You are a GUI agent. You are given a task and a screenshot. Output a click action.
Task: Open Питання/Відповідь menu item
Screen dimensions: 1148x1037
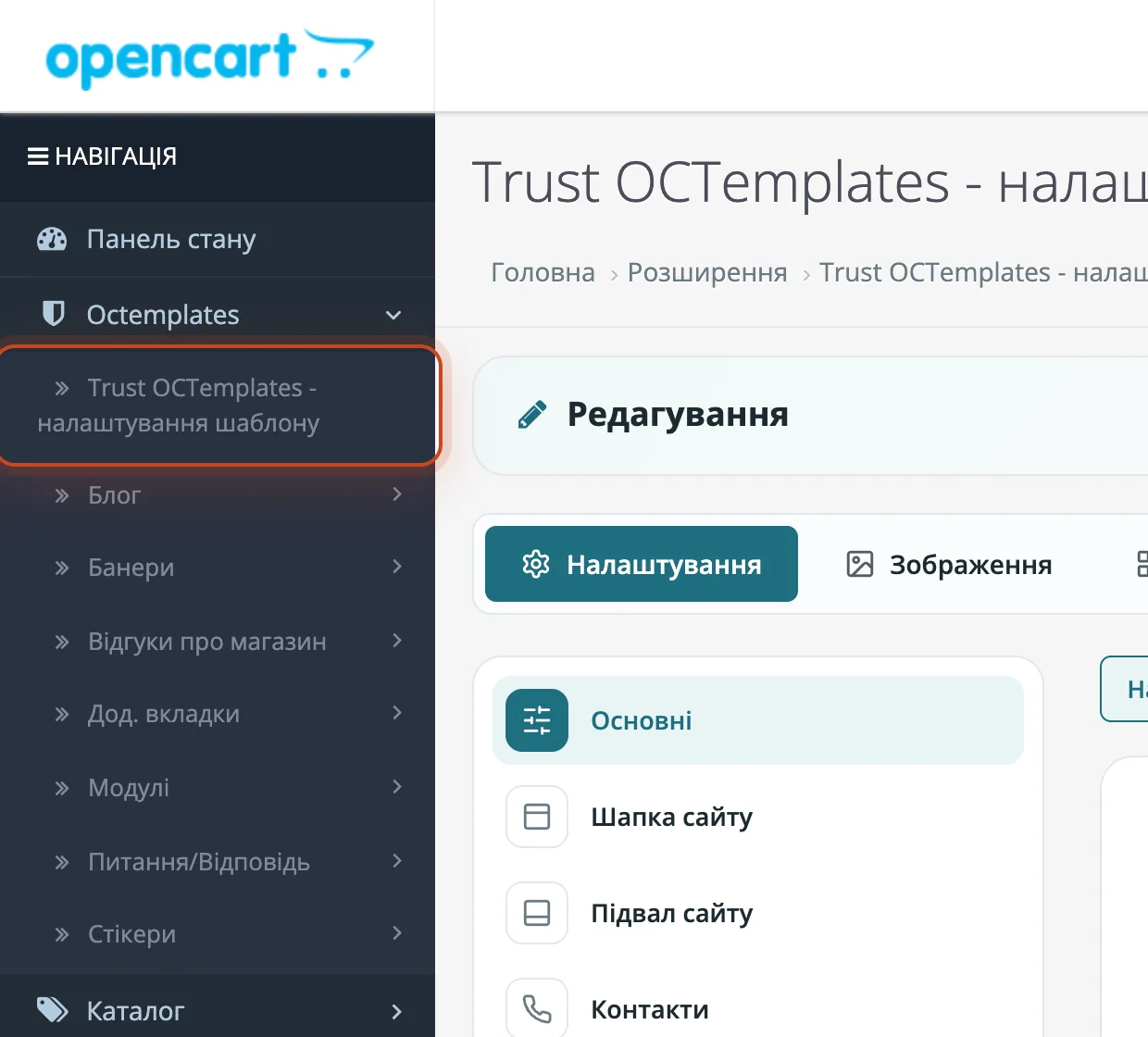[218, 862]
